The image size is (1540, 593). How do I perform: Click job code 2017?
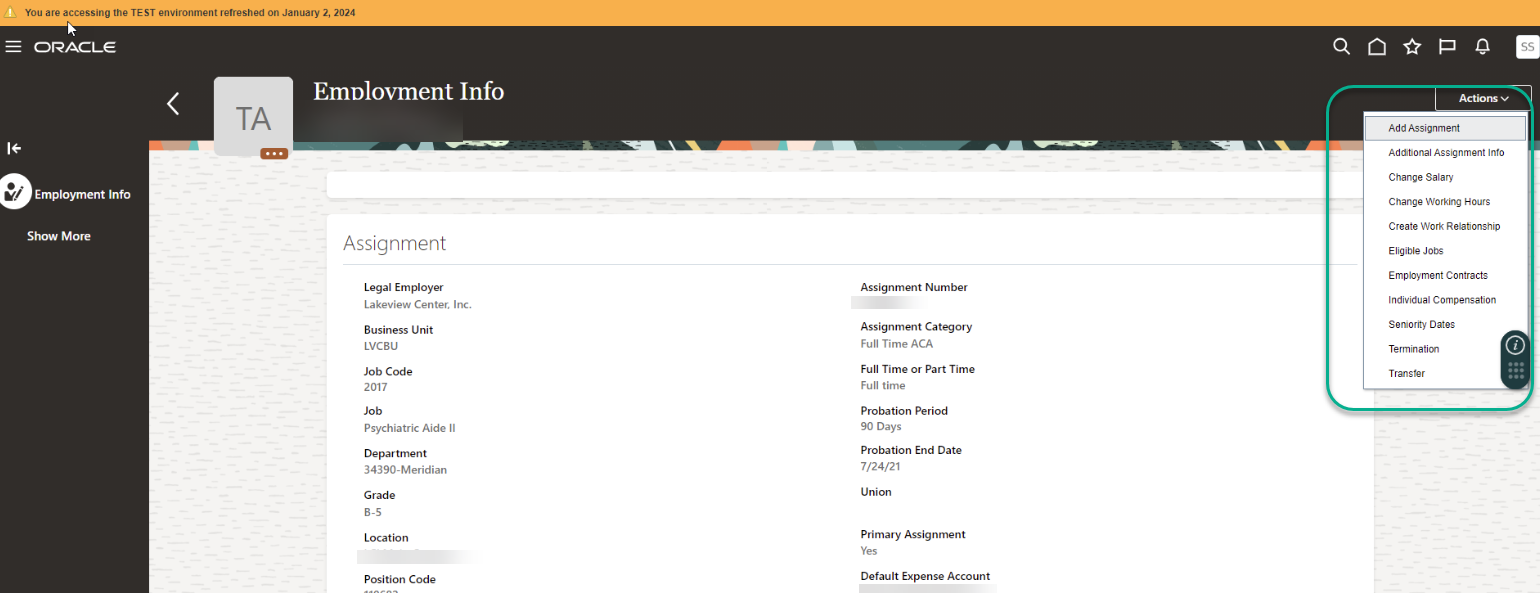click(375, 387)
